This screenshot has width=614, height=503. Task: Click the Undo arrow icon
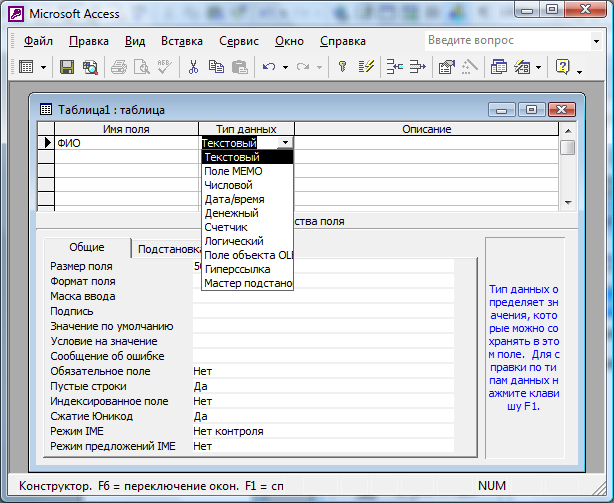269,67
